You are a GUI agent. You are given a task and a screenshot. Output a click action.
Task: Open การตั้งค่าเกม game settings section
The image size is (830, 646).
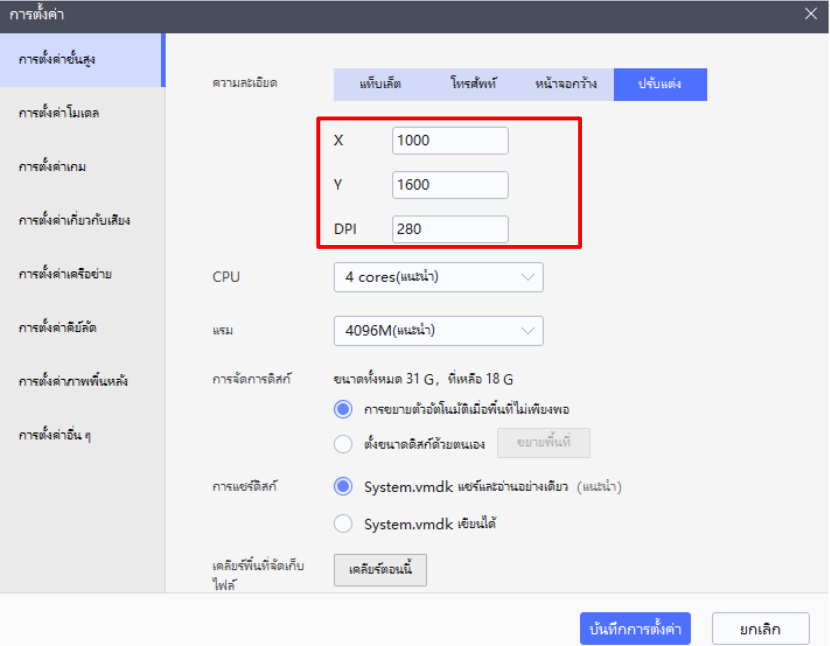click(83, 167)
